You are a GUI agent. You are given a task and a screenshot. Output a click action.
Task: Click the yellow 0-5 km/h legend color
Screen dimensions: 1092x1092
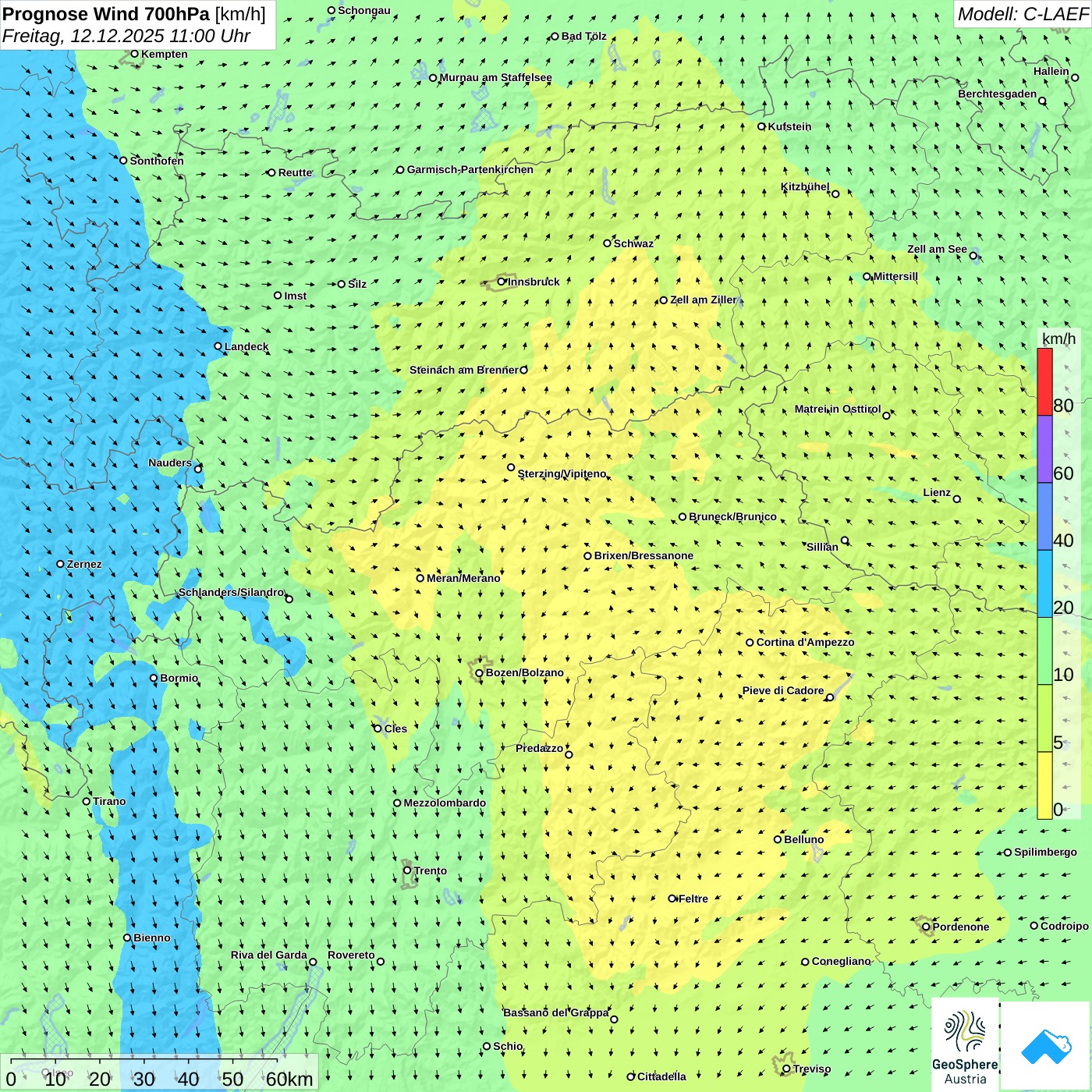pyautogui.click(x=1044, y=785)
